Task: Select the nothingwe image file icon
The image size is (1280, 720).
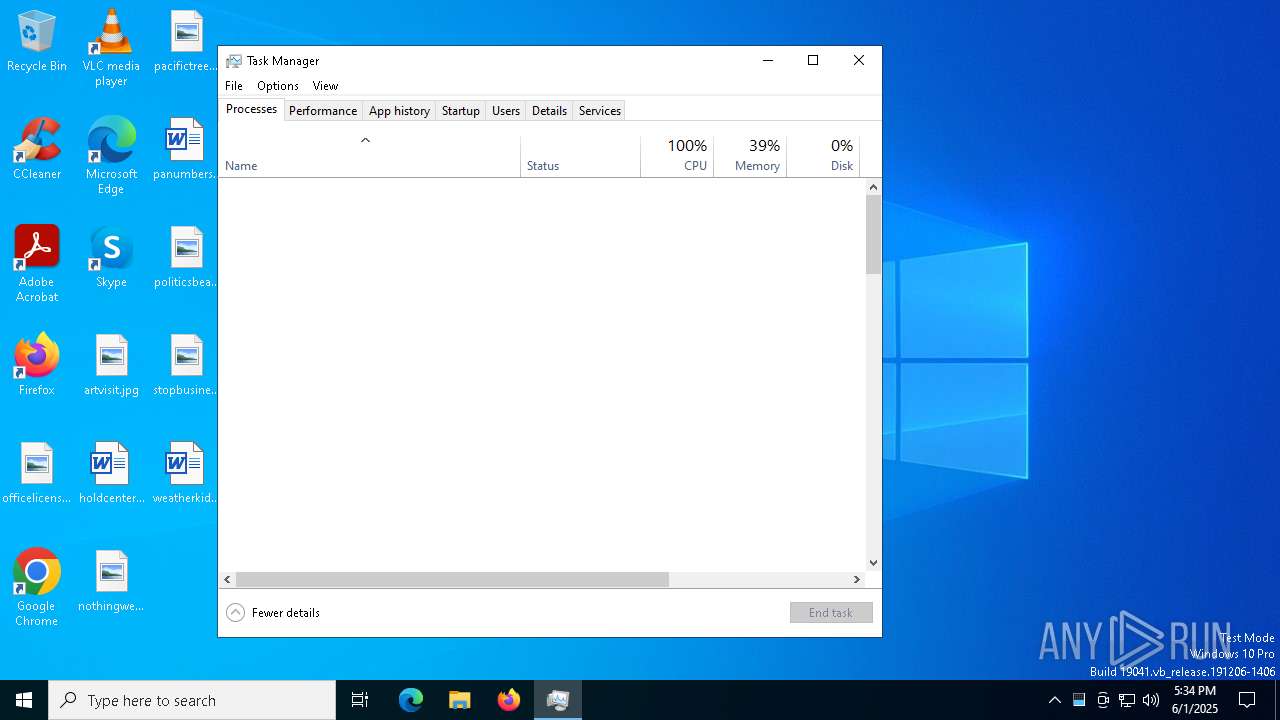Action: pyautogui.click(x=111, y=582)
